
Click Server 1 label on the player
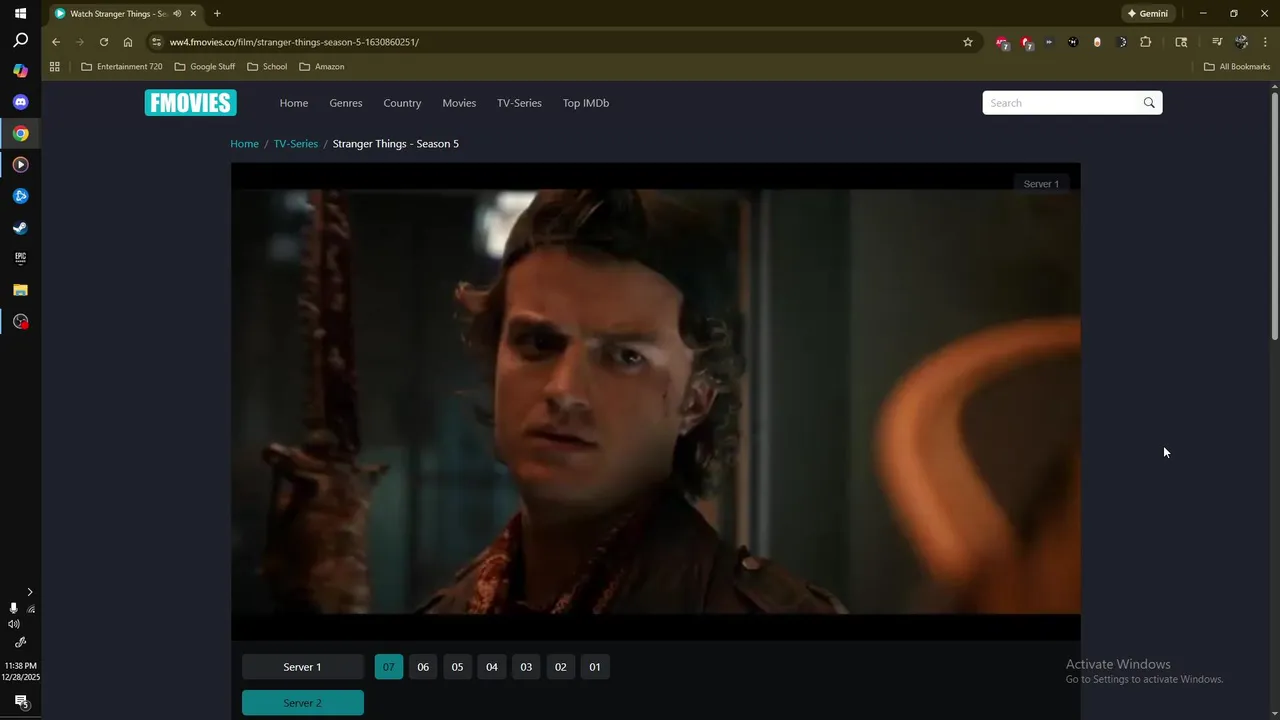point(1041,184)
